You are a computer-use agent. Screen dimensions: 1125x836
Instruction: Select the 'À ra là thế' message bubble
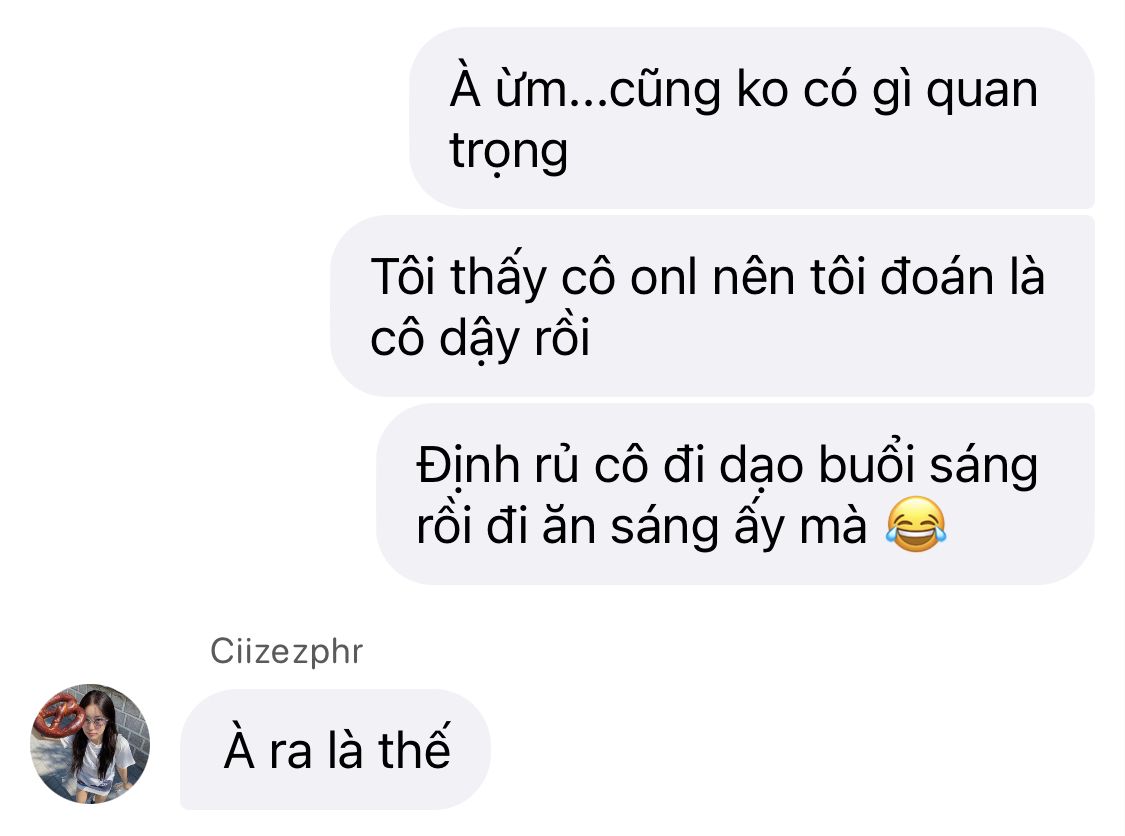click(x=335, y=749)
